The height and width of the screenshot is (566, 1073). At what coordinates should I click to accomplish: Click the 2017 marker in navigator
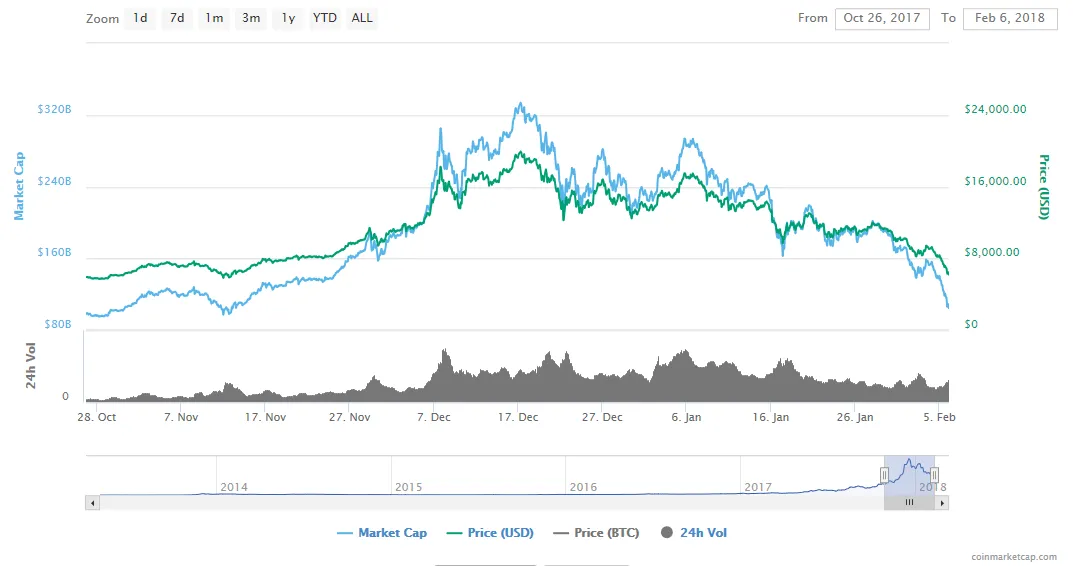[758, 487]
